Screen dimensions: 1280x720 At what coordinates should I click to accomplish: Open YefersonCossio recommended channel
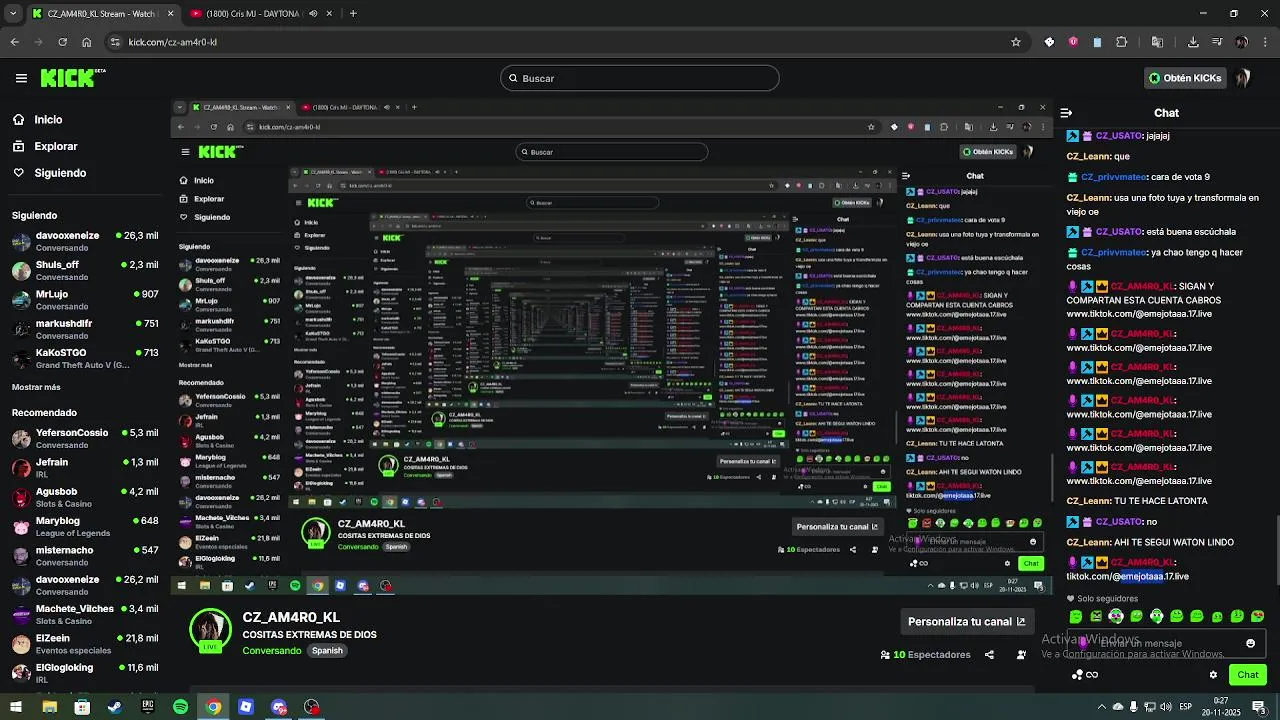point(85,438)
